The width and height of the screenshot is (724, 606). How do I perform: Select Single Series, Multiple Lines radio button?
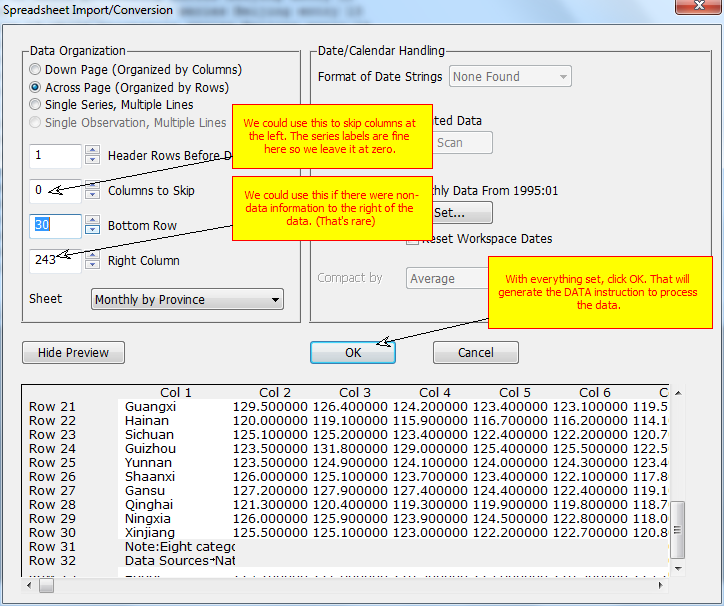[x=36, y=104]
